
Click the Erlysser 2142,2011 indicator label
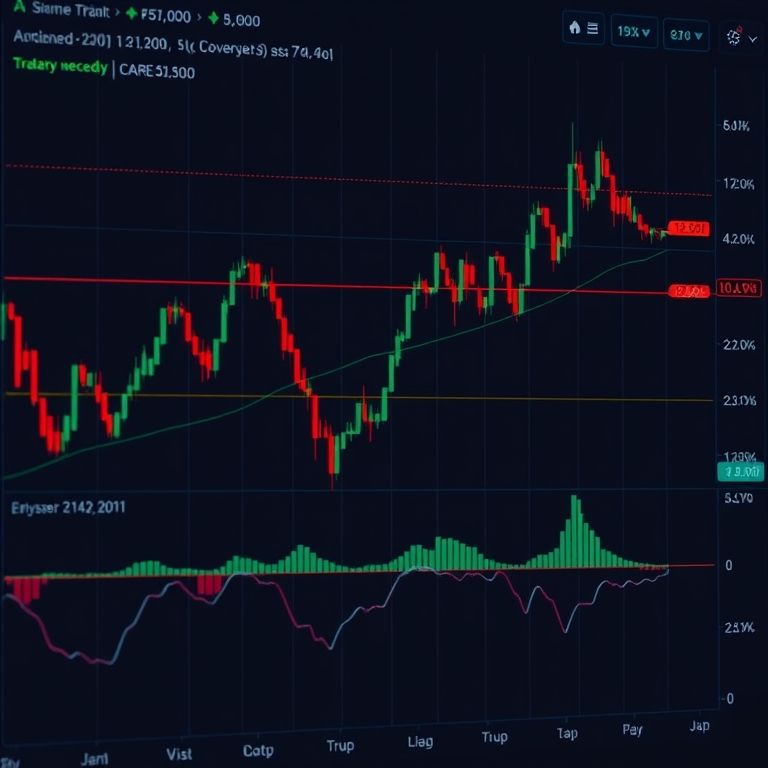click(68, 507)
